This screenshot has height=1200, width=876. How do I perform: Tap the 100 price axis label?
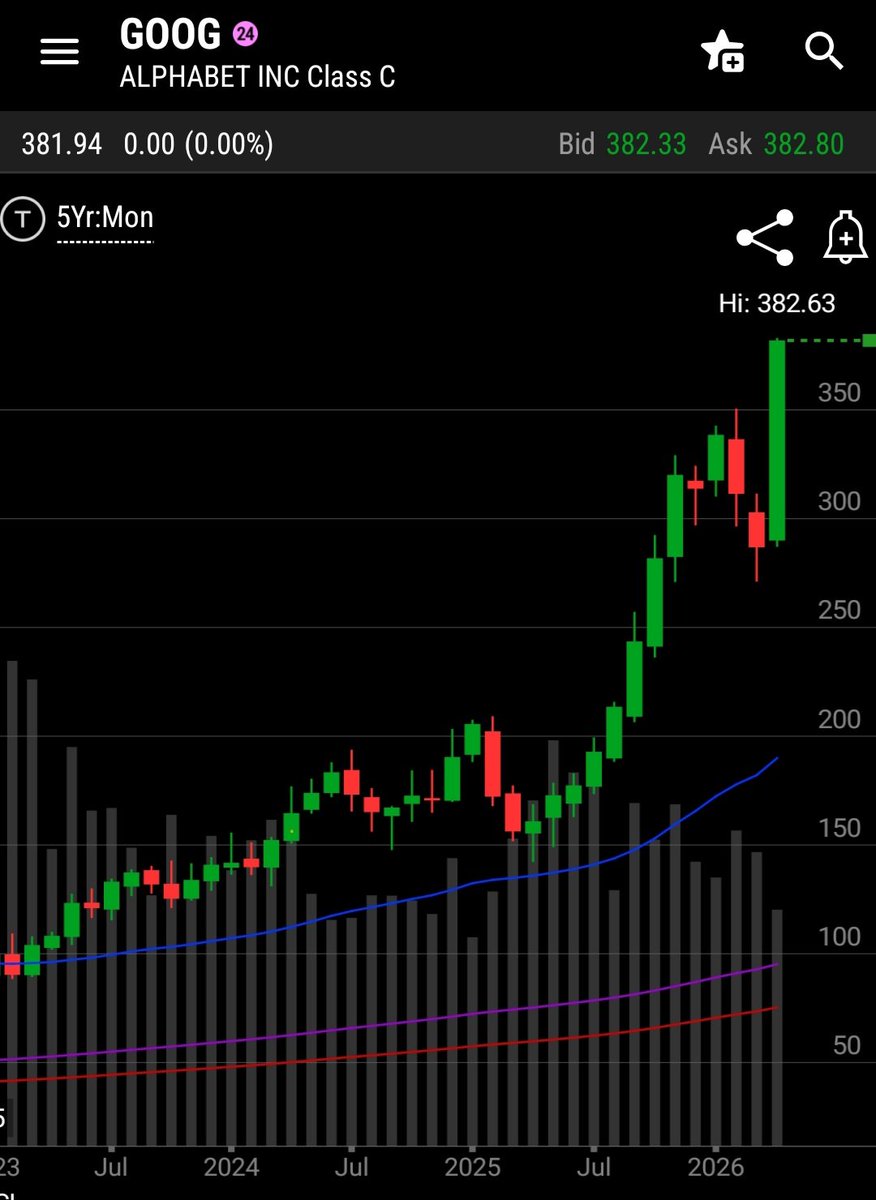(839, 937)
